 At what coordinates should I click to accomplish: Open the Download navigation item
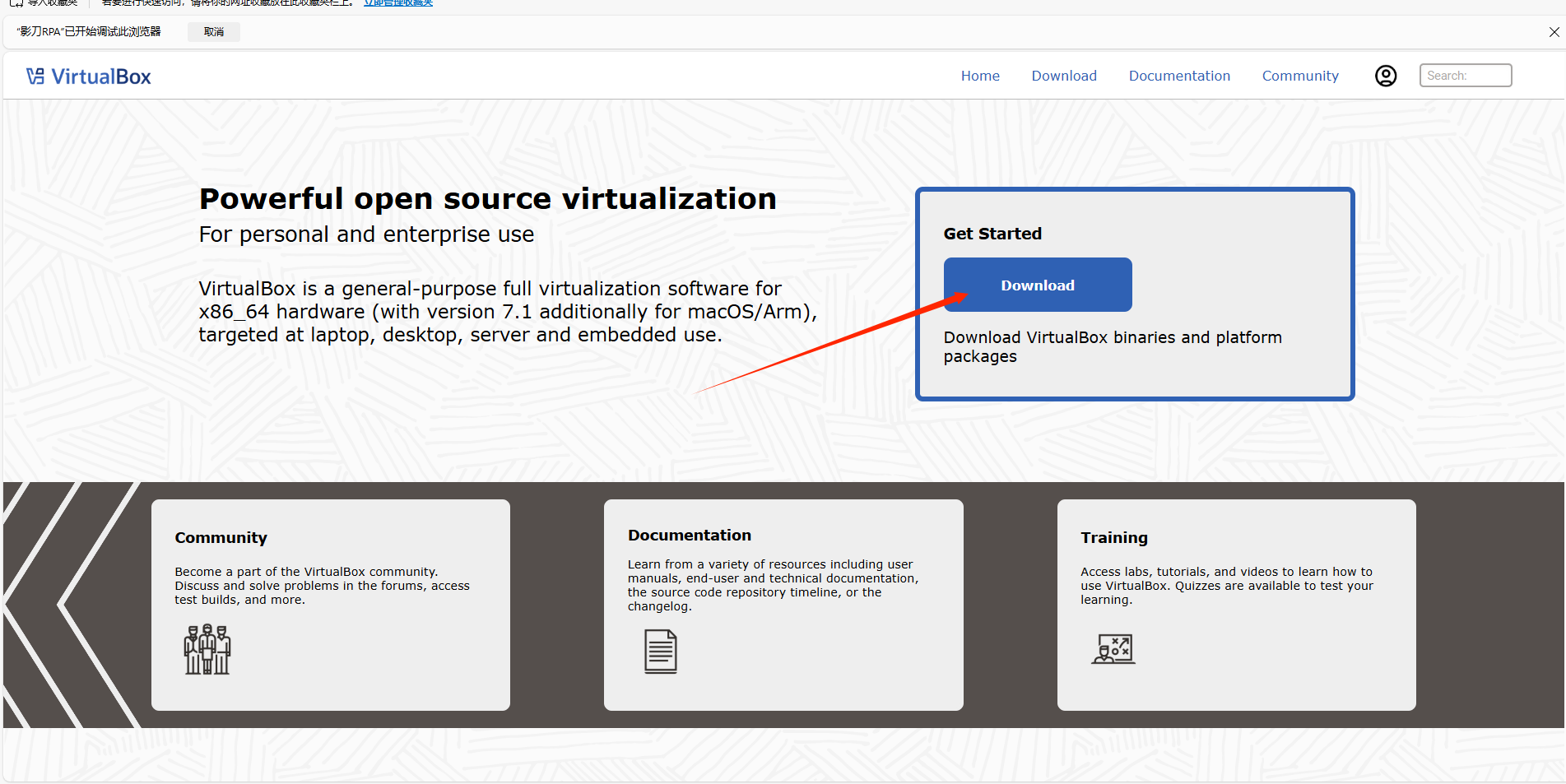(1063, 75)
